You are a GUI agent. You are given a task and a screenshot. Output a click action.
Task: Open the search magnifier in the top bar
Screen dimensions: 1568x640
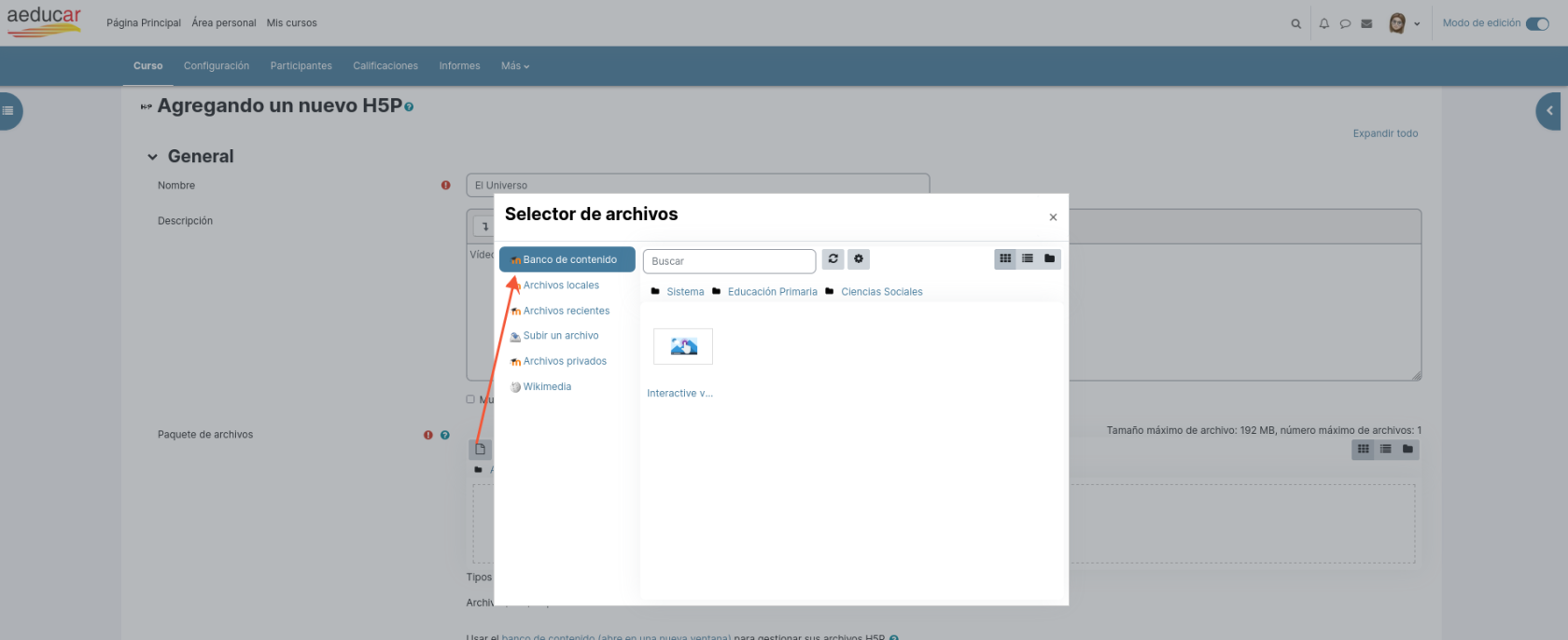[1295, 24]
